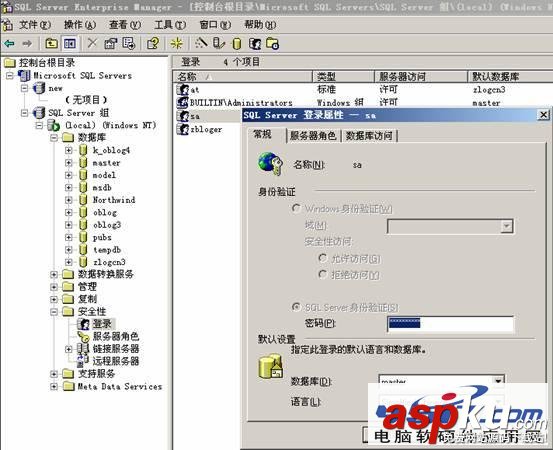Open the 查看 menu
The height and width of the screenshot is (450, 553).
(x=124, y=25)
